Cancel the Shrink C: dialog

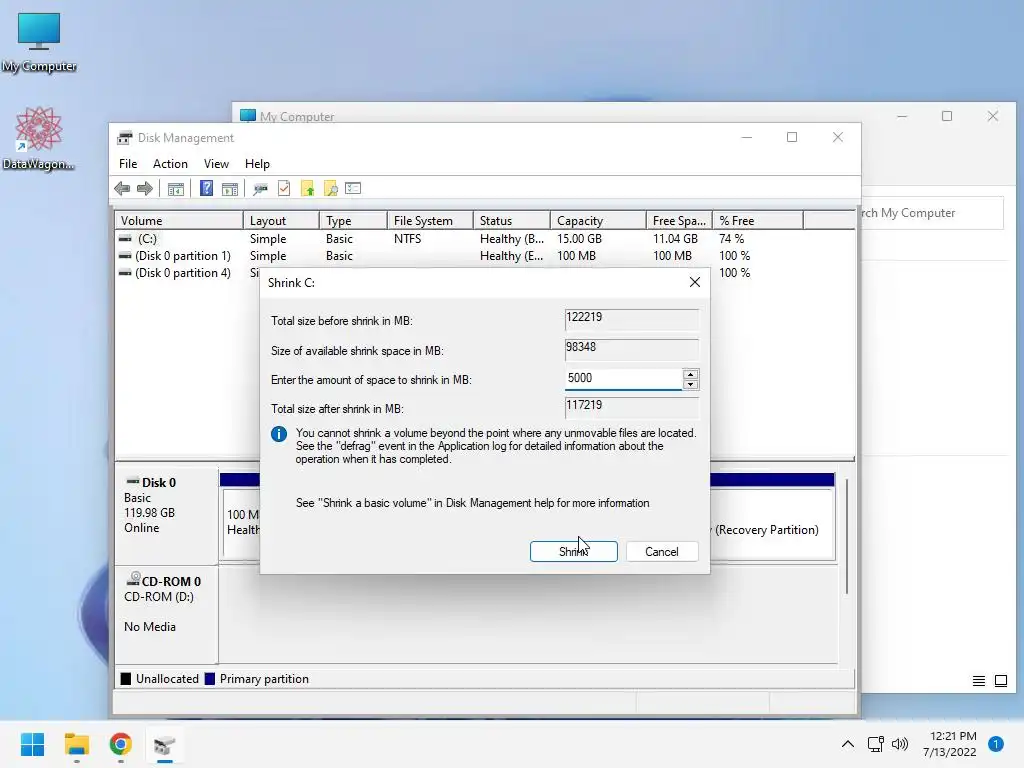(662, 551)
